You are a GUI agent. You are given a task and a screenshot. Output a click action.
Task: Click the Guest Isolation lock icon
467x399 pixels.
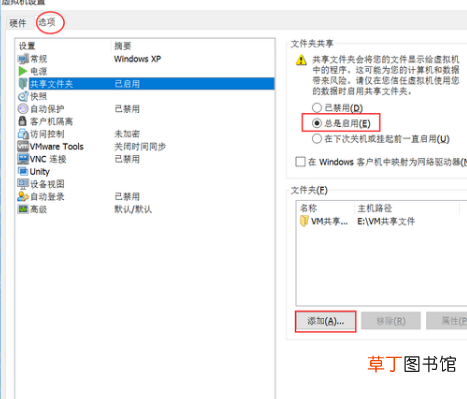22,121
